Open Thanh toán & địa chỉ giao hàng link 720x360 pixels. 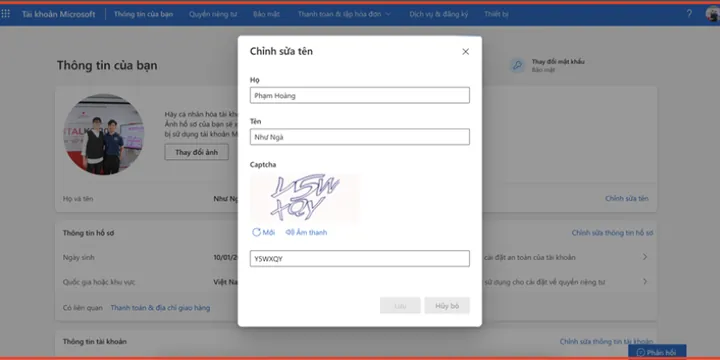point(160,308)
